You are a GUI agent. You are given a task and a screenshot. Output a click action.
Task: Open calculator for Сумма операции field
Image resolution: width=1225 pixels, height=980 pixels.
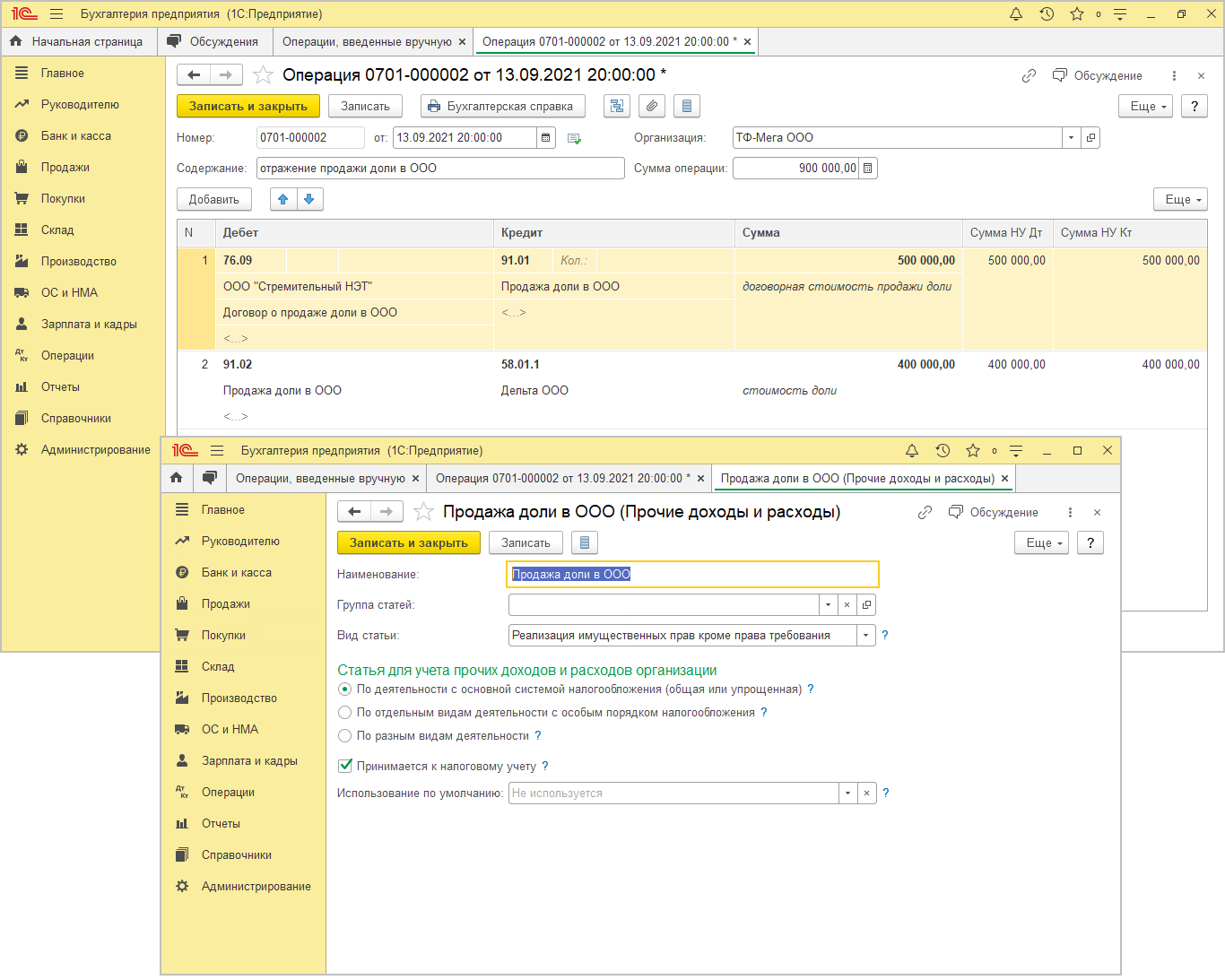[868, 169]
